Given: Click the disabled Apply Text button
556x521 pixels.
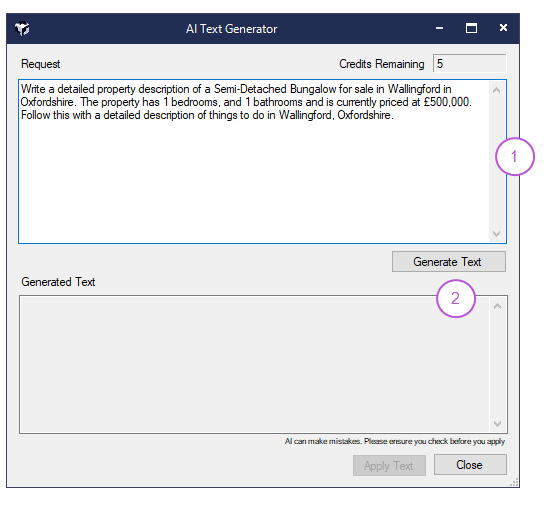Looking at the screenshot, I should (389, 466).
